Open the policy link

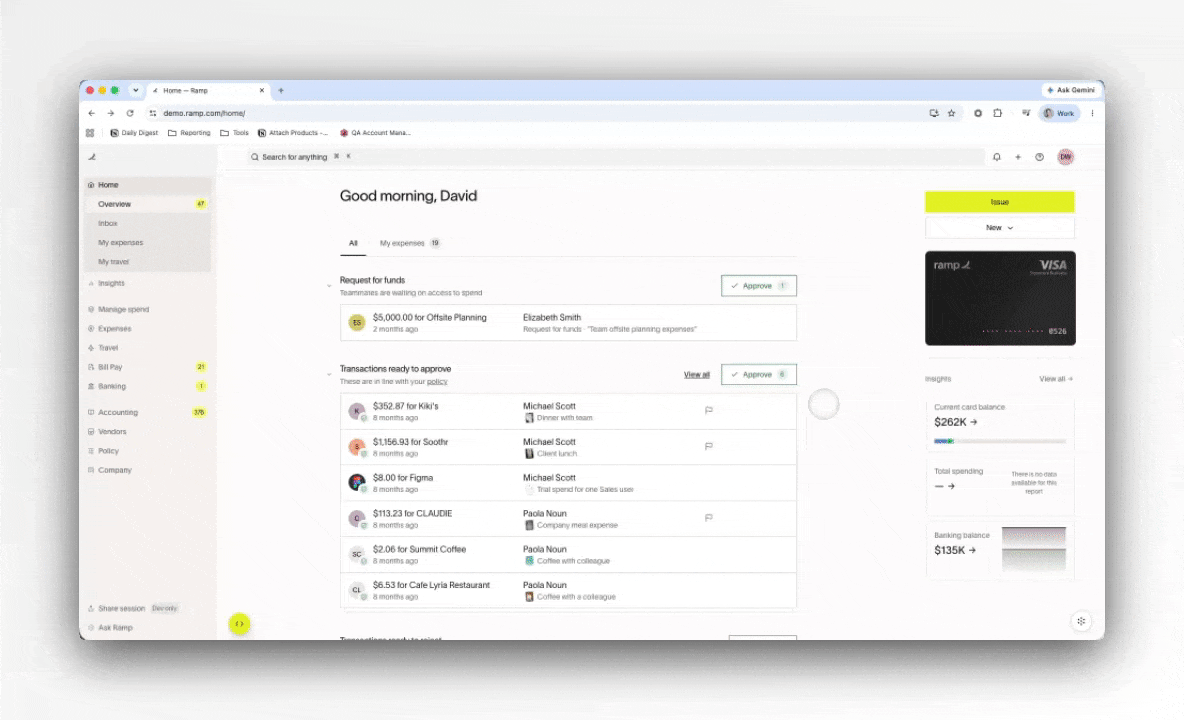pyautogui.click(x=437, y=382)
